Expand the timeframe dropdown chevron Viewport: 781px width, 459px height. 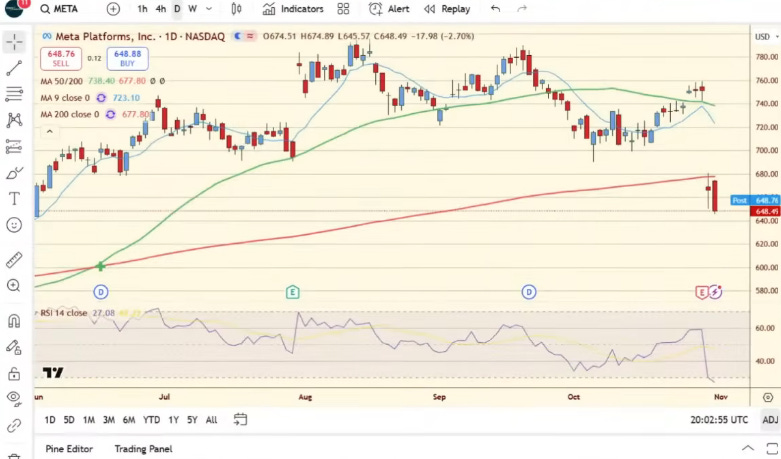click(209, 9)
